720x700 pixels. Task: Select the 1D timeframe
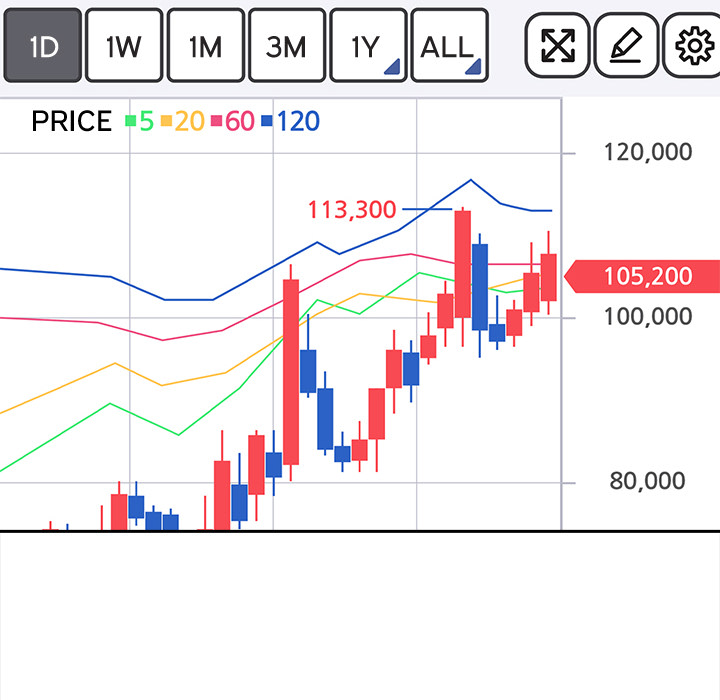[x=43, y=46]
